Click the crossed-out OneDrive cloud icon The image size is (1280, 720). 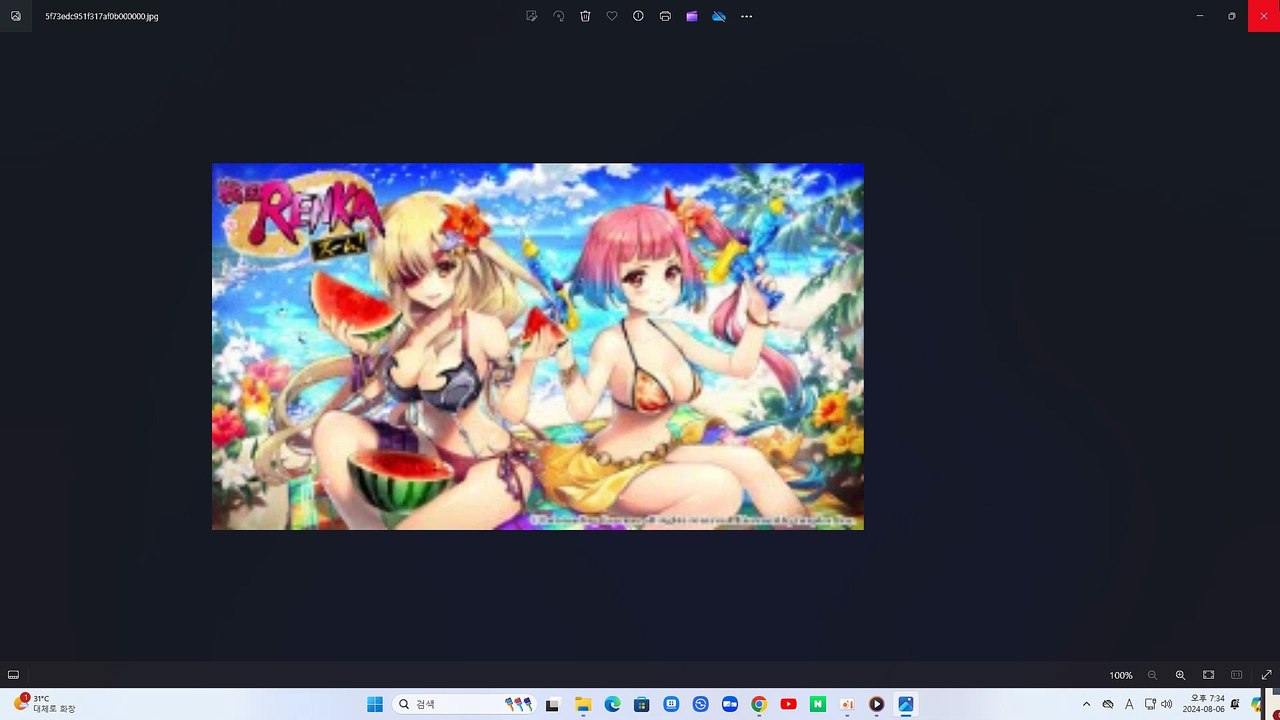point(719,16)
